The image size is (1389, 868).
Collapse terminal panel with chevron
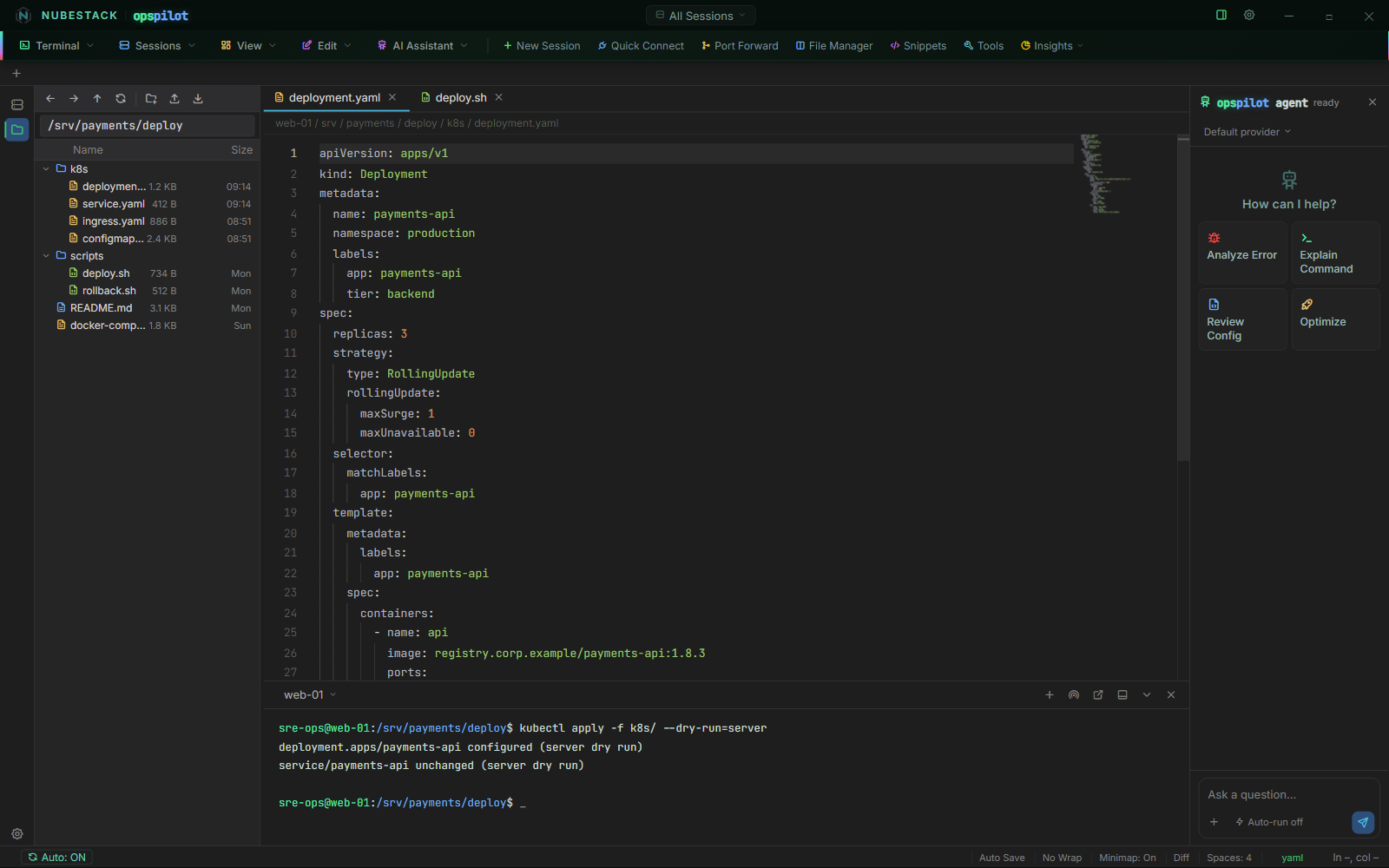(1147, 695)
